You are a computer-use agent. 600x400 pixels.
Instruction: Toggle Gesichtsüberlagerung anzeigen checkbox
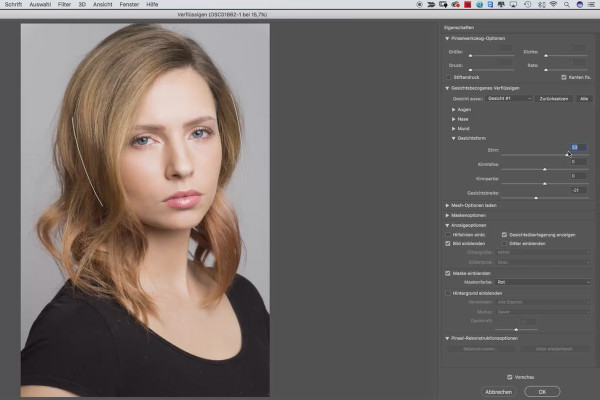coord(504,235)
